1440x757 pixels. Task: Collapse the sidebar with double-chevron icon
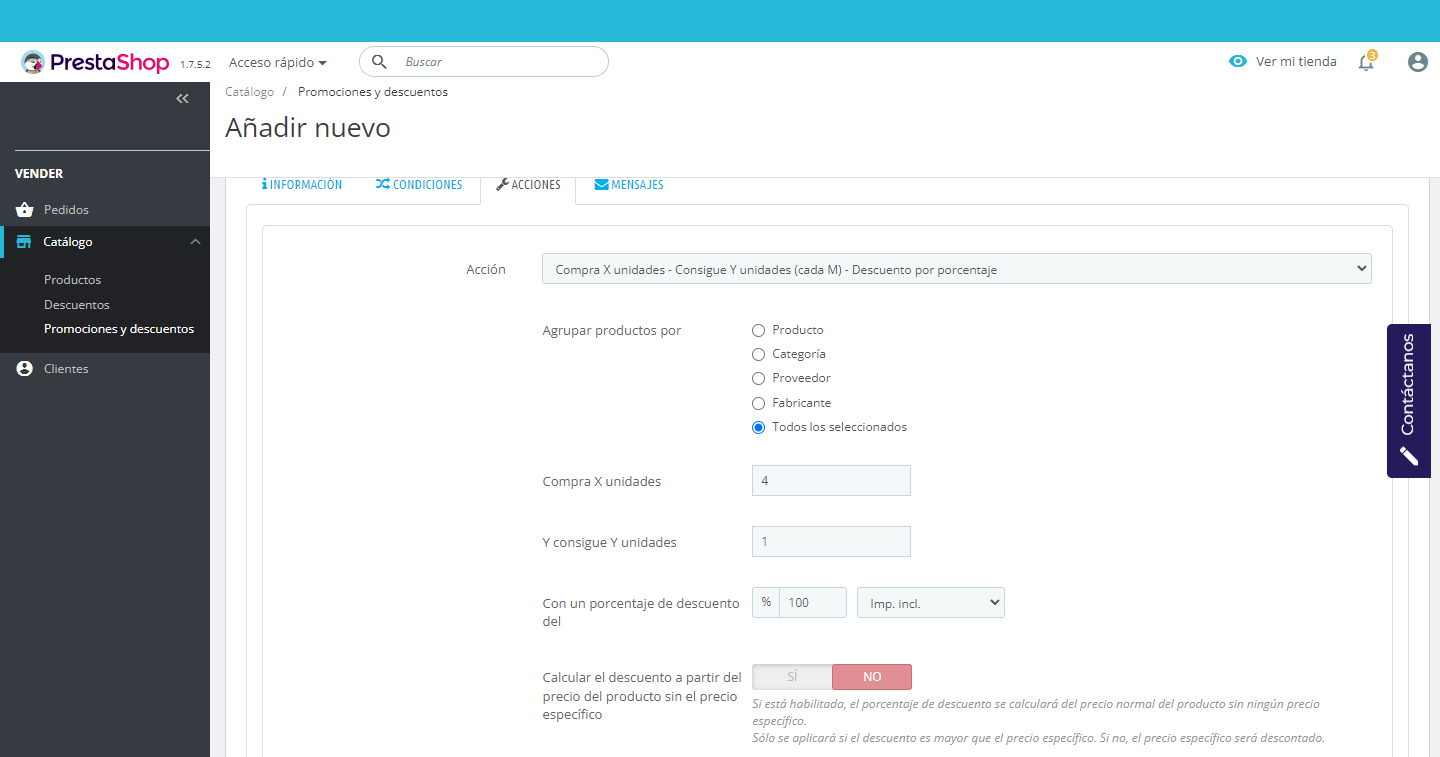(x=182, y=98)
